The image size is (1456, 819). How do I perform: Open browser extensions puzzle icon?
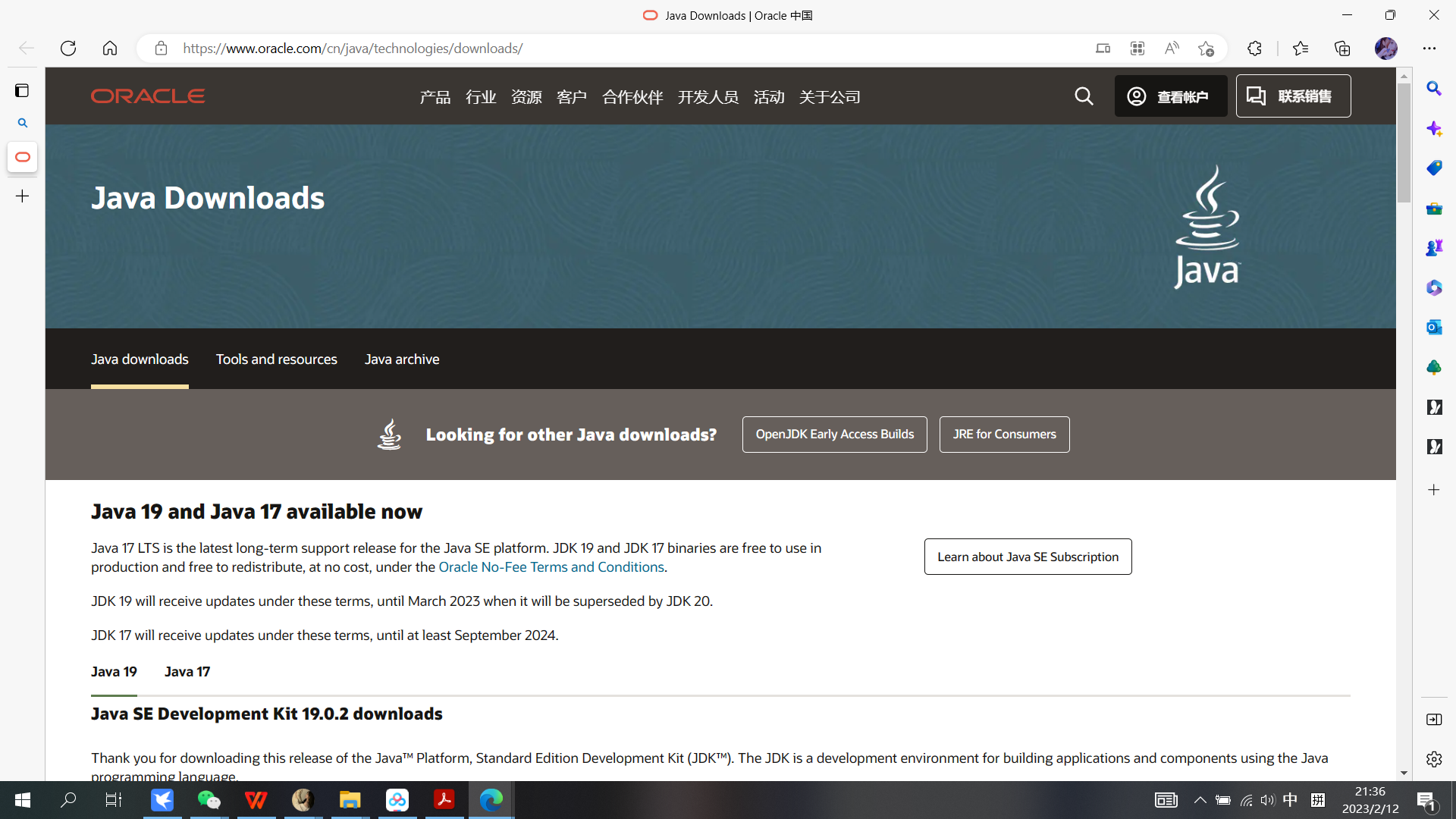tap(1254, 49)
